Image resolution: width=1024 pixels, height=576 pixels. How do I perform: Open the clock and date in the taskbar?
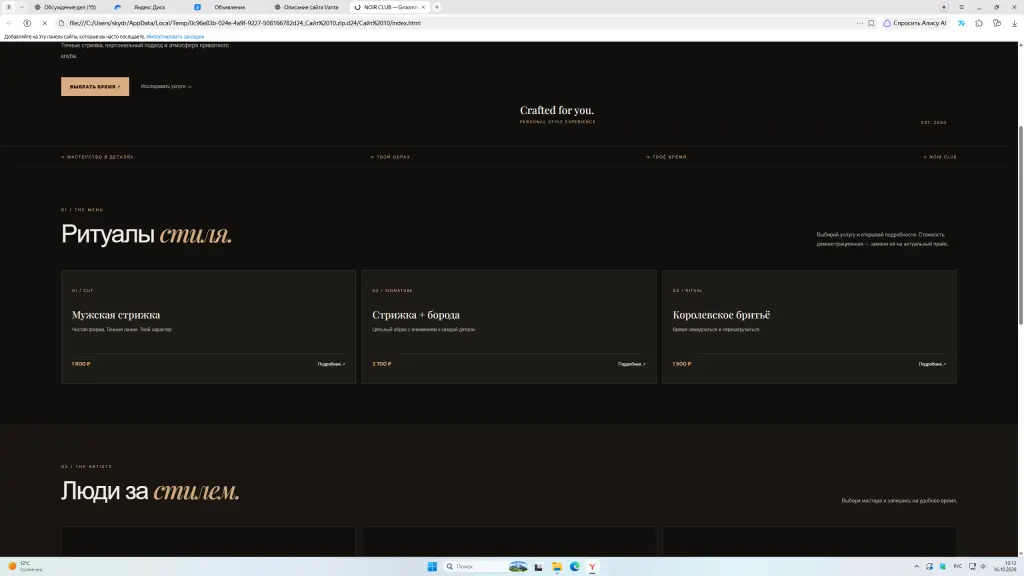pyautogui.click(x=1006, y=566)
